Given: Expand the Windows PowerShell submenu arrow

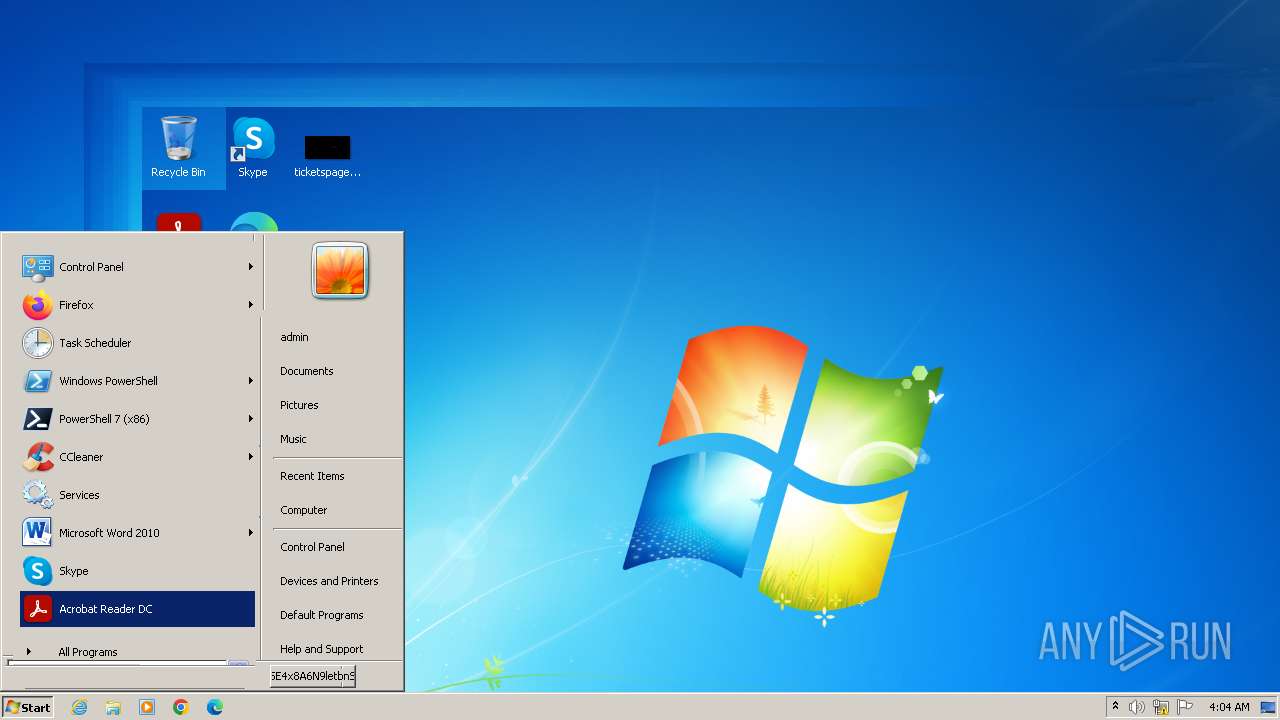Looking at the screenshot, I should click(x=250, y=381).
